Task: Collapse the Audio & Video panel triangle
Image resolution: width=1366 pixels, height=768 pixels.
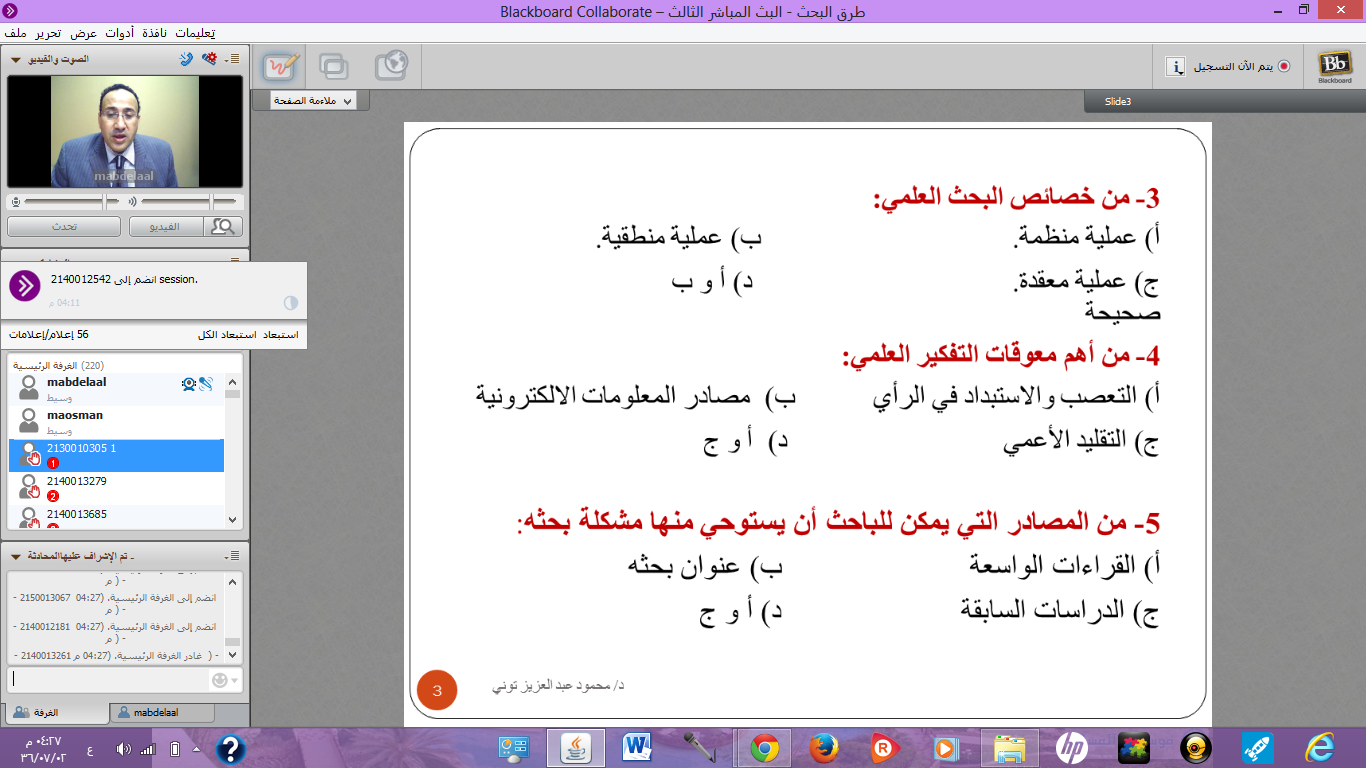Action: point(15,59)
